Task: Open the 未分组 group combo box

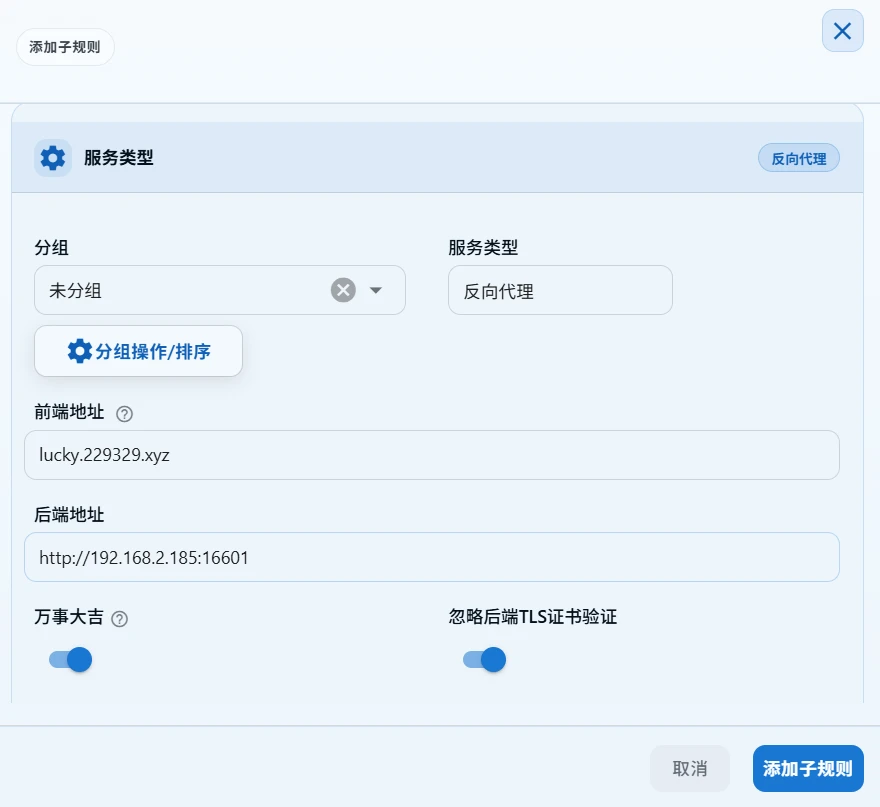Action: click(219, 290)
